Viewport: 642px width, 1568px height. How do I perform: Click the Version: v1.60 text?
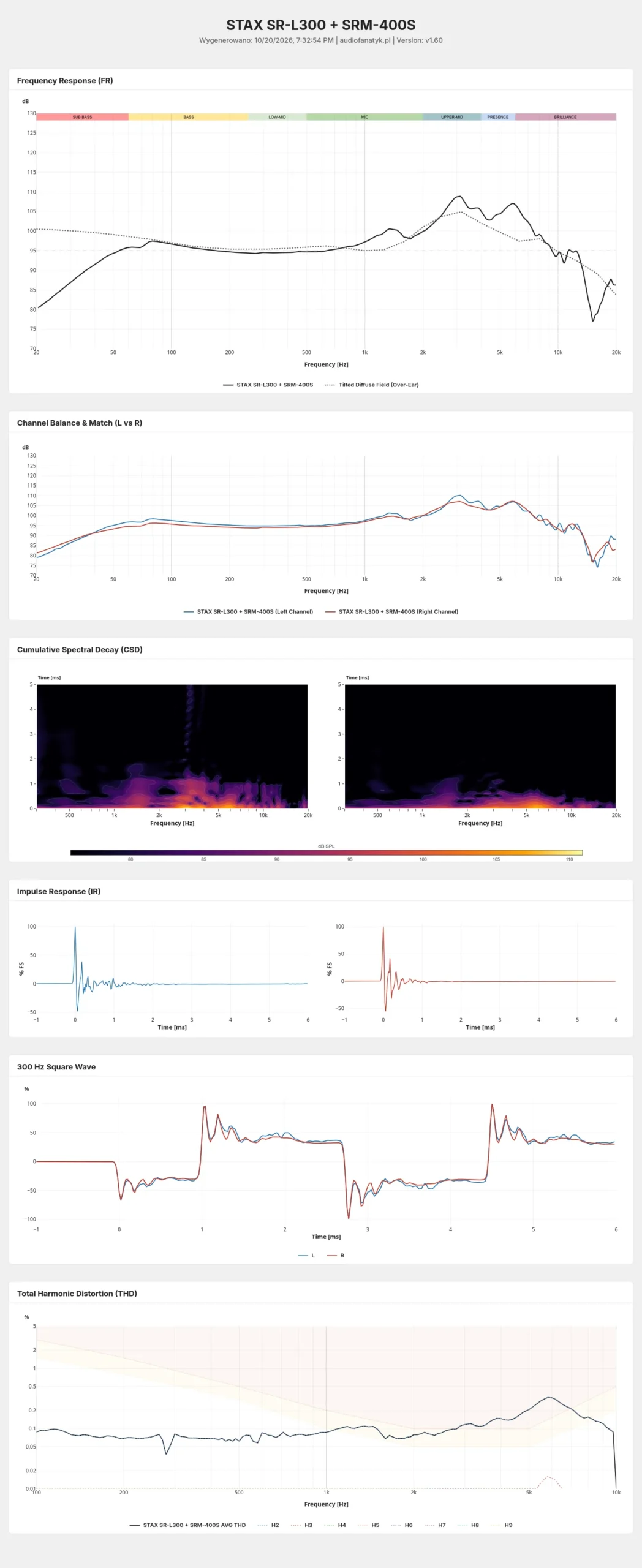pyautogui.click(x=420, y=40)
